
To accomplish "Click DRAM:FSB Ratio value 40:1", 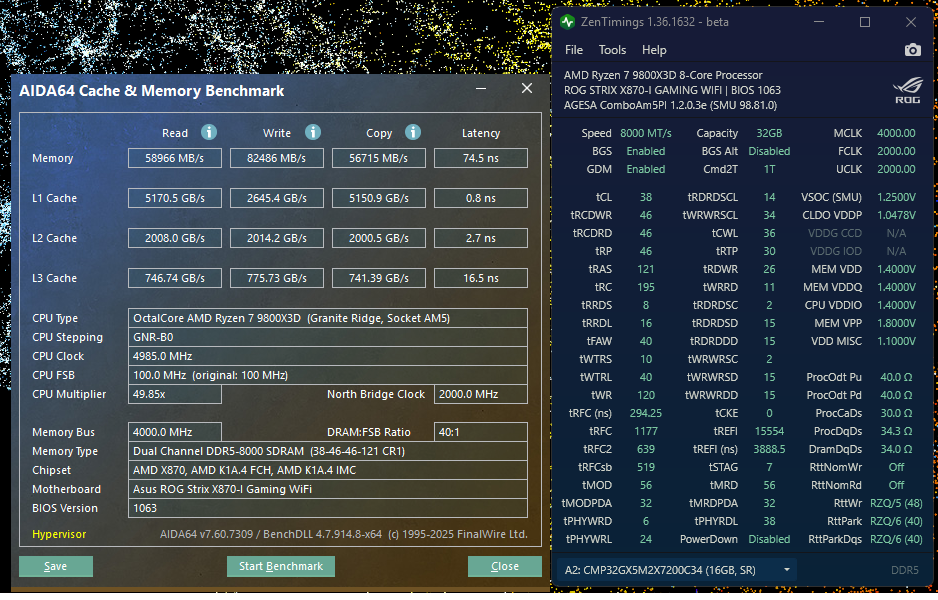I will [481, 432].
